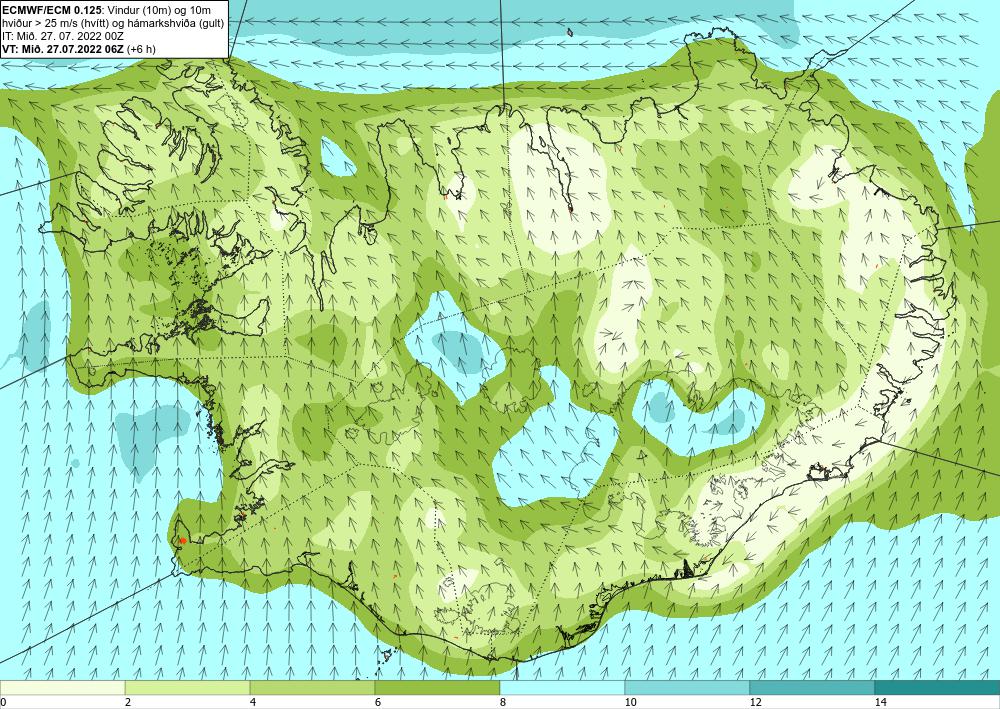Click the '14' label on the color scale
Image resolution: width=1000 pixels, height=709 pixels.
pyautogui.click(x=881, y=702)
